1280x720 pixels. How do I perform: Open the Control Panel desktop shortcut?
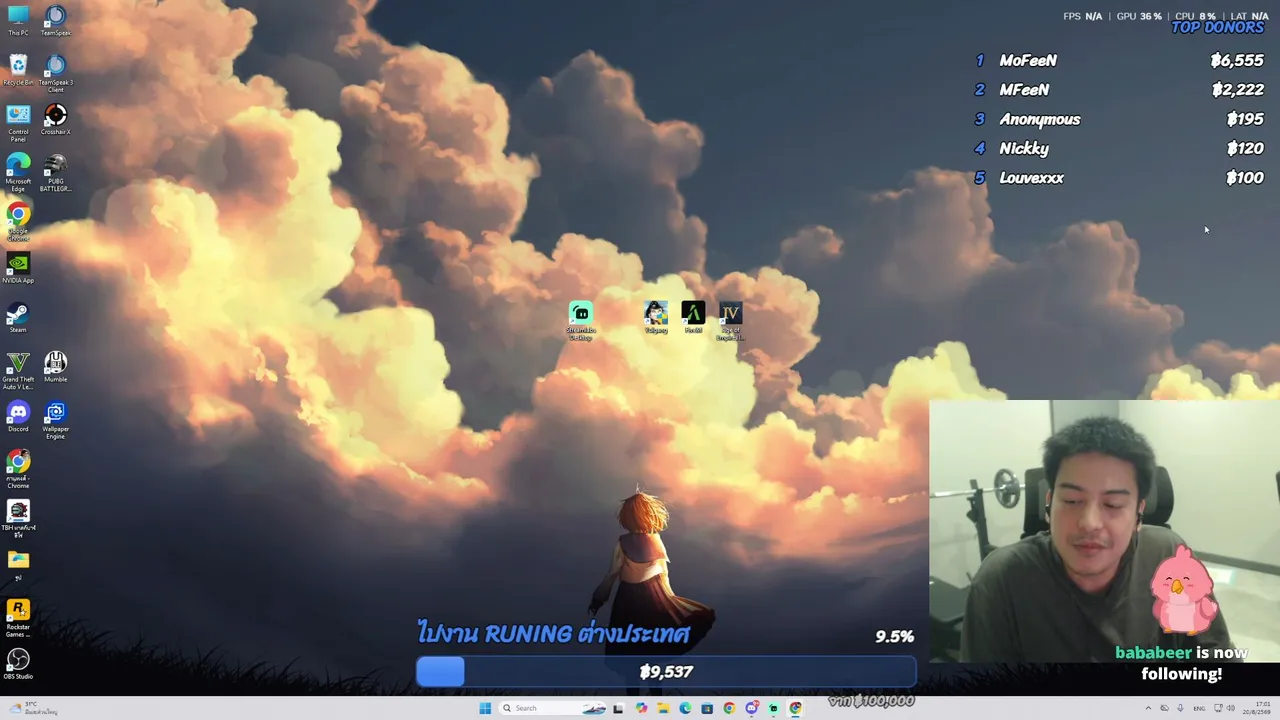18,121
